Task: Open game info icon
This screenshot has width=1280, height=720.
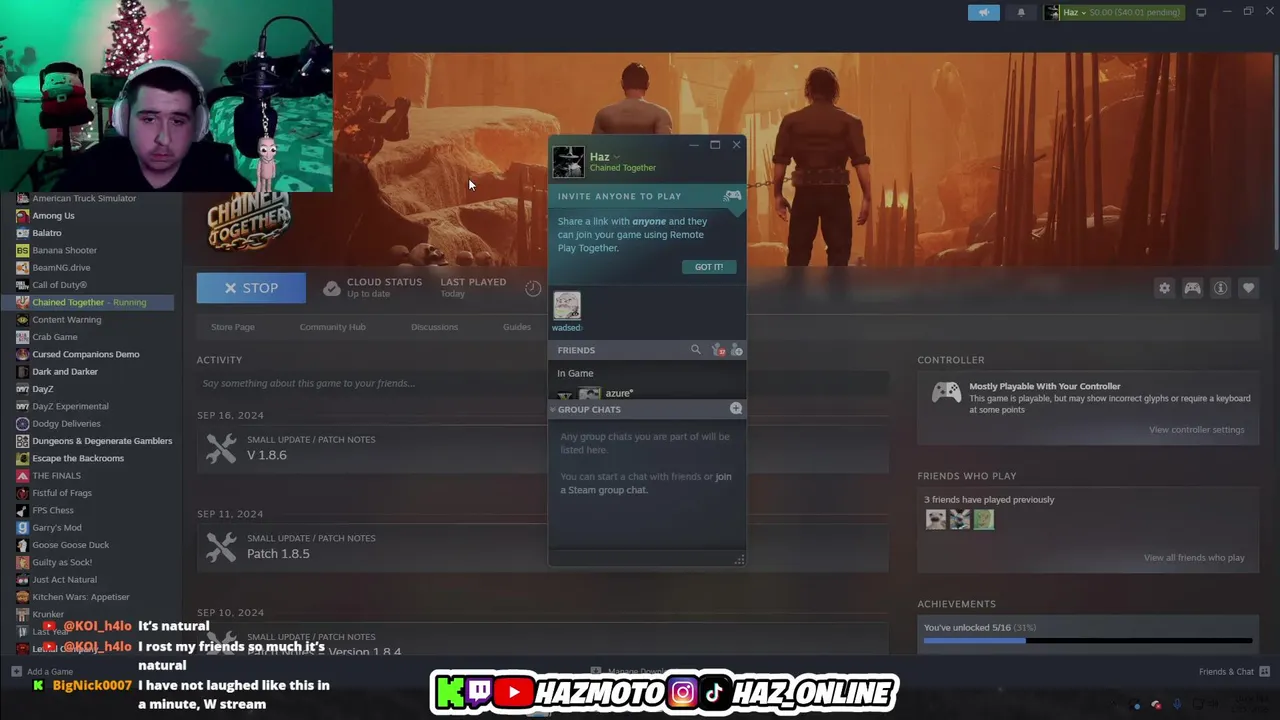Action: click(1220, 288)
